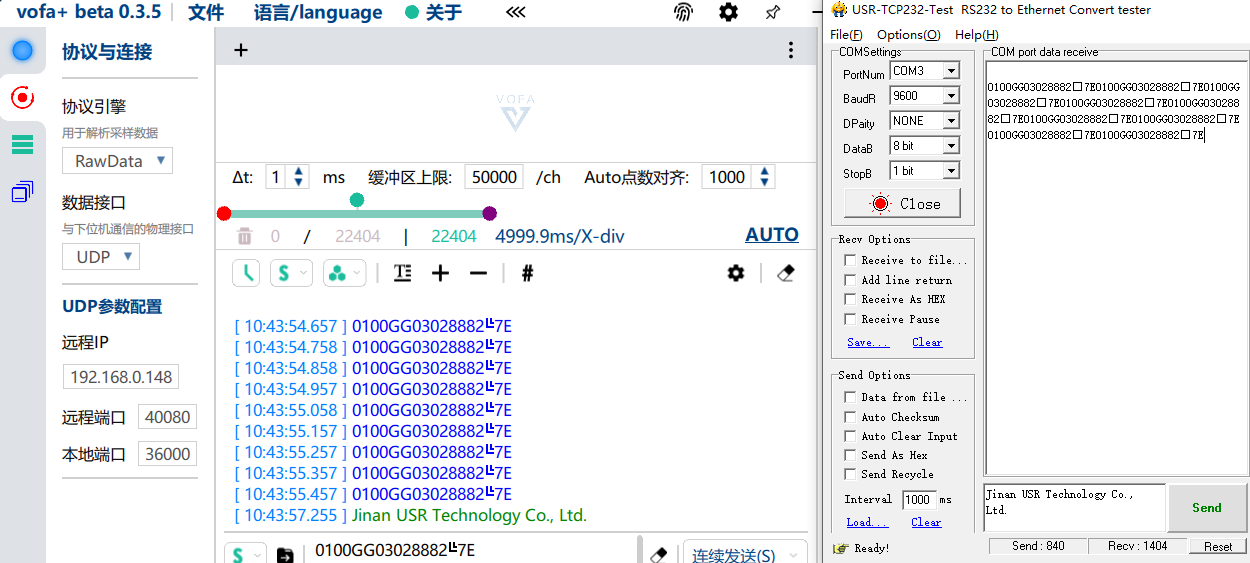The width and height of the screenshot is (1250, 563).
Task: Add a new tab with plus icon
Action: (241, 50)
